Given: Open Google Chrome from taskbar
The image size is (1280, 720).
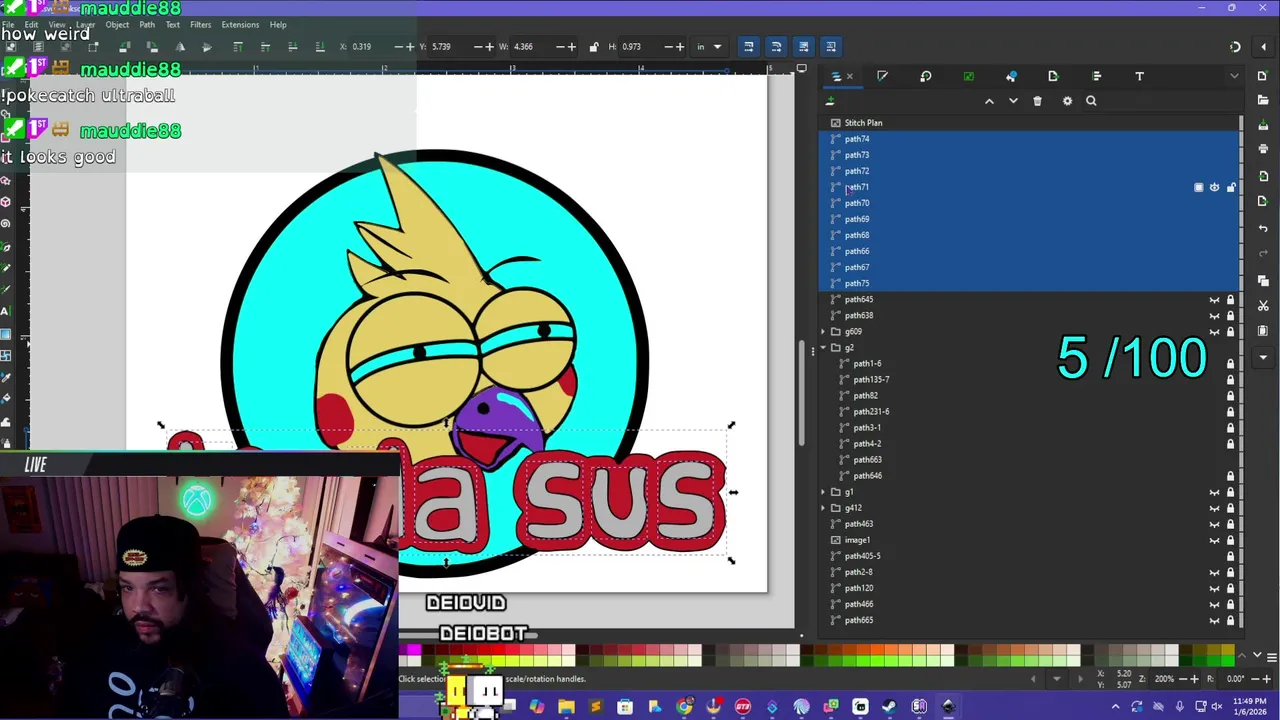Looking at the screenshot, I should click(684, 708).
